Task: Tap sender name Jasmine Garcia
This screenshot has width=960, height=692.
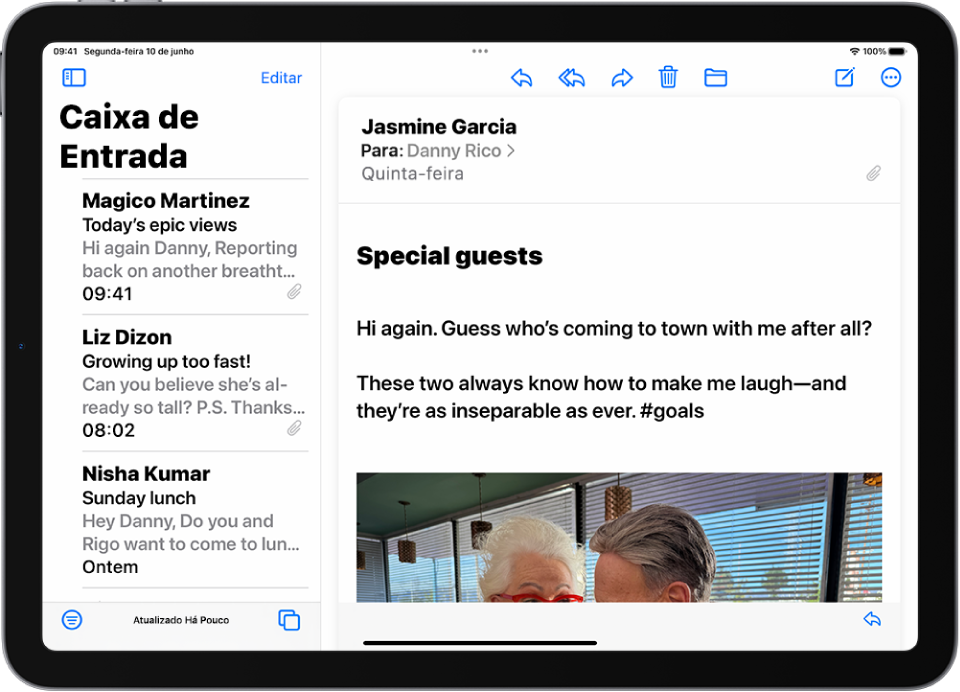Action: 439,127
